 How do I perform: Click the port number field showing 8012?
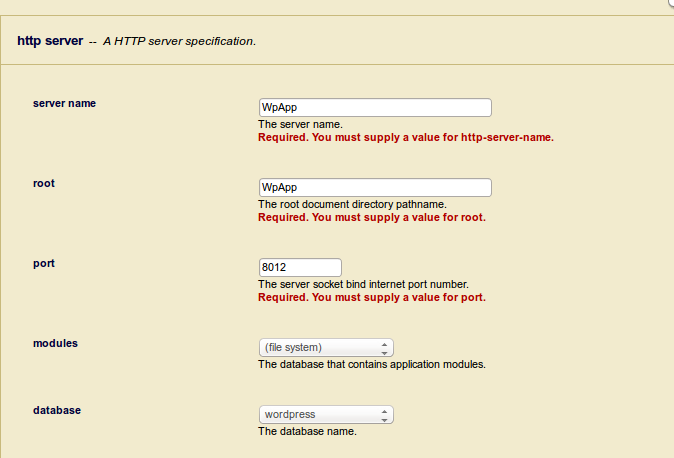coord(300,267)
